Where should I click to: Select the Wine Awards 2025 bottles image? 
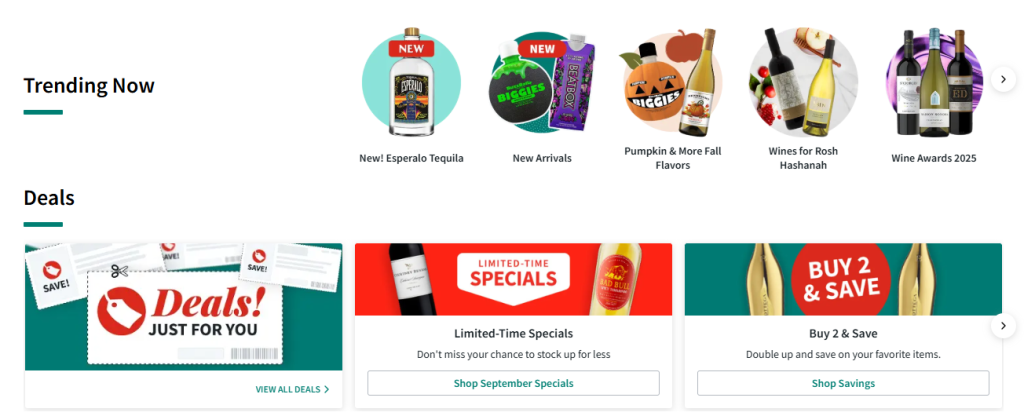click(x=934, y=82)
